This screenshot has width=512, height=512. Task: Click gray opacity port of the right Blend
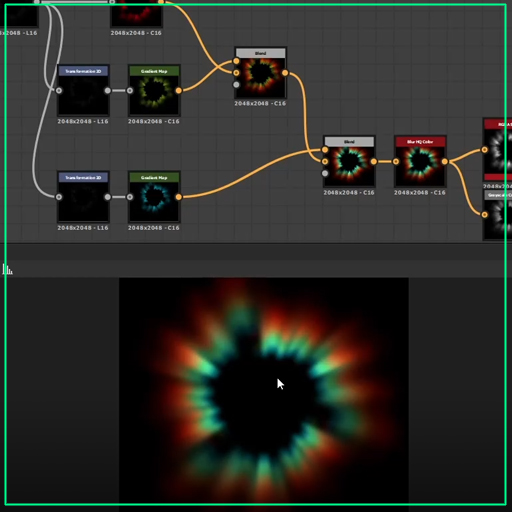click(x=325, y=173)
